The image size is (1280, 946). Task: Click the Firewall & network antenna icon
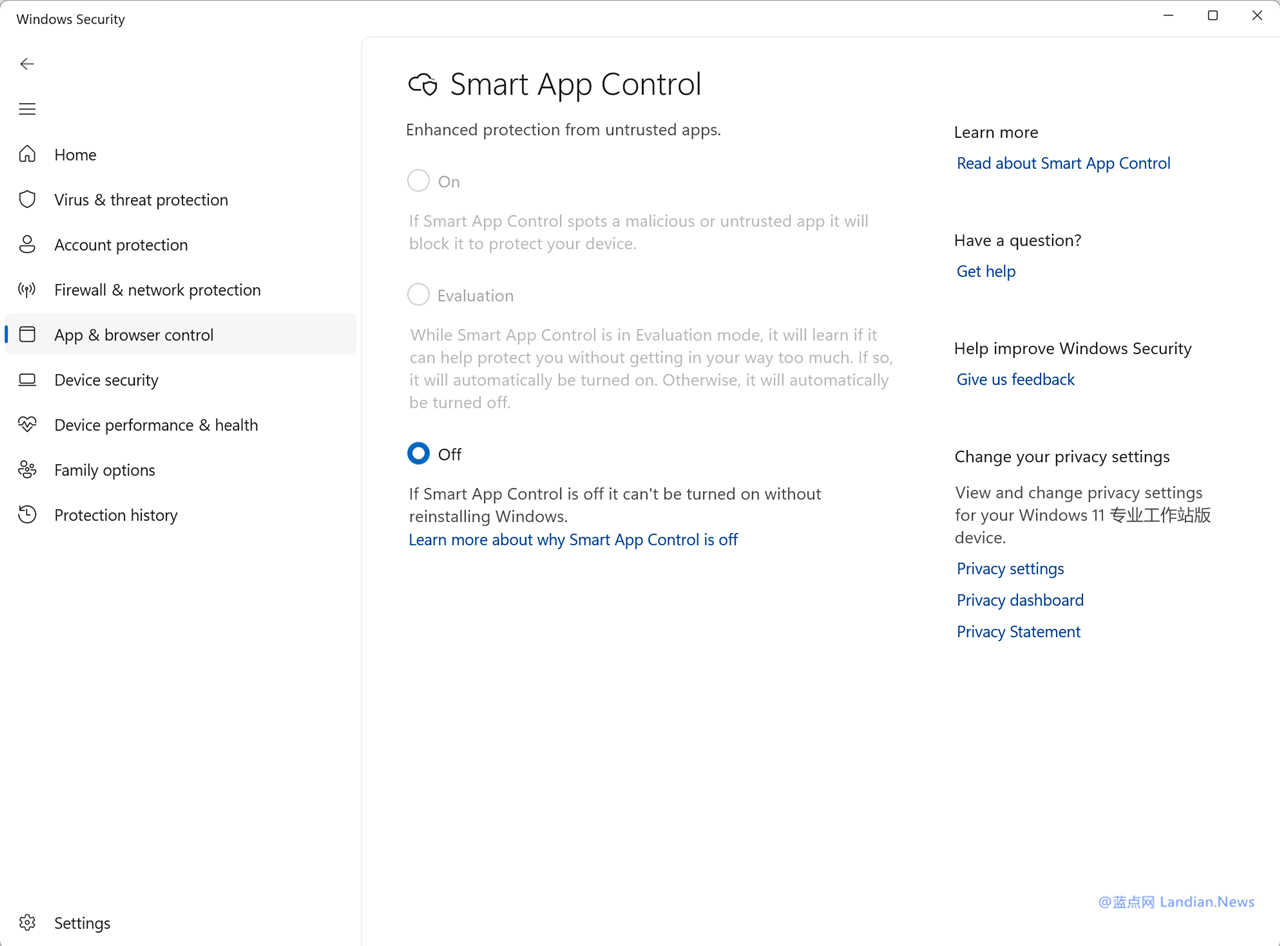pos(27,289)
